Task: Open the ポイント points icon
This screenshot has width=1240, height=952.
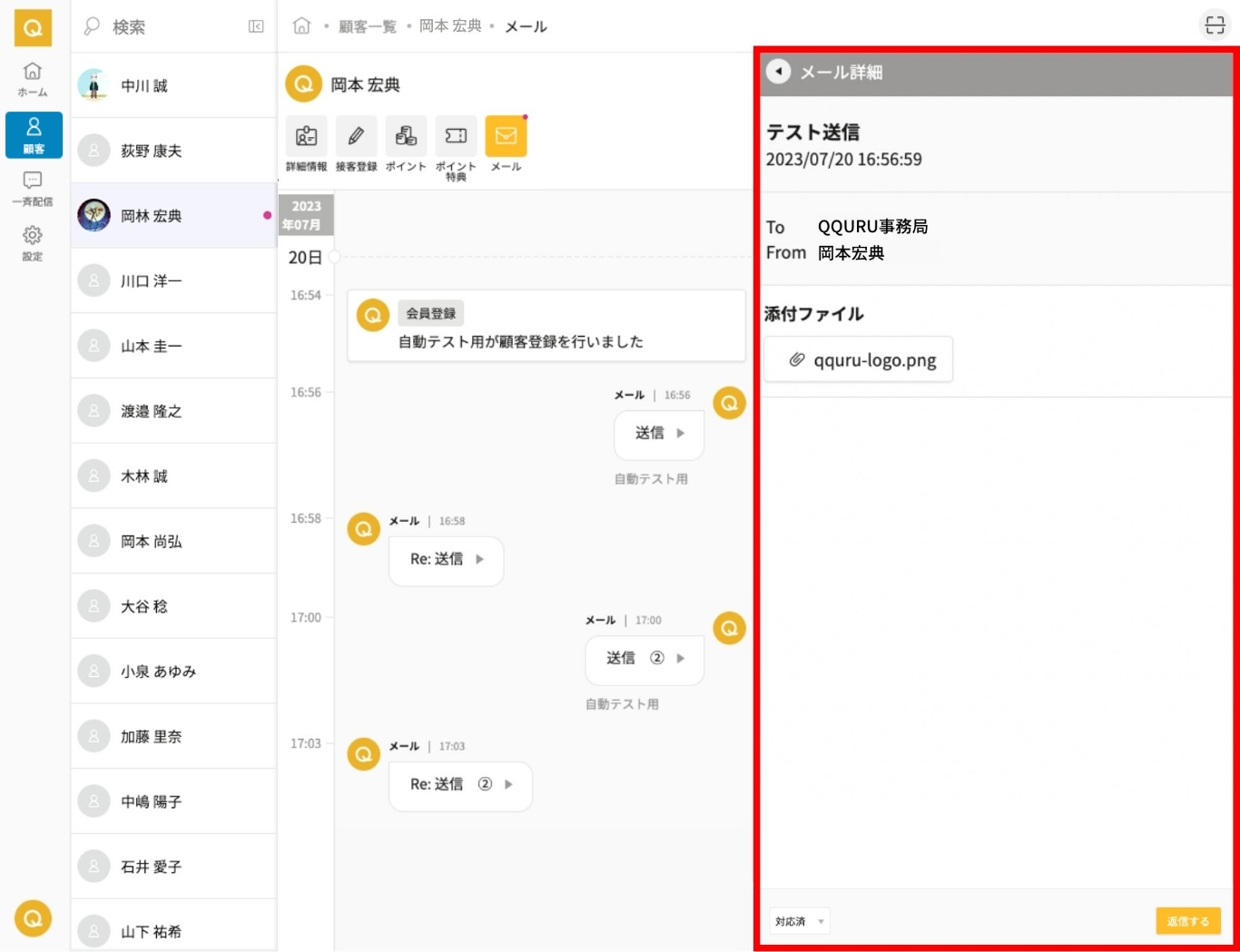Action: coord(406,137)
